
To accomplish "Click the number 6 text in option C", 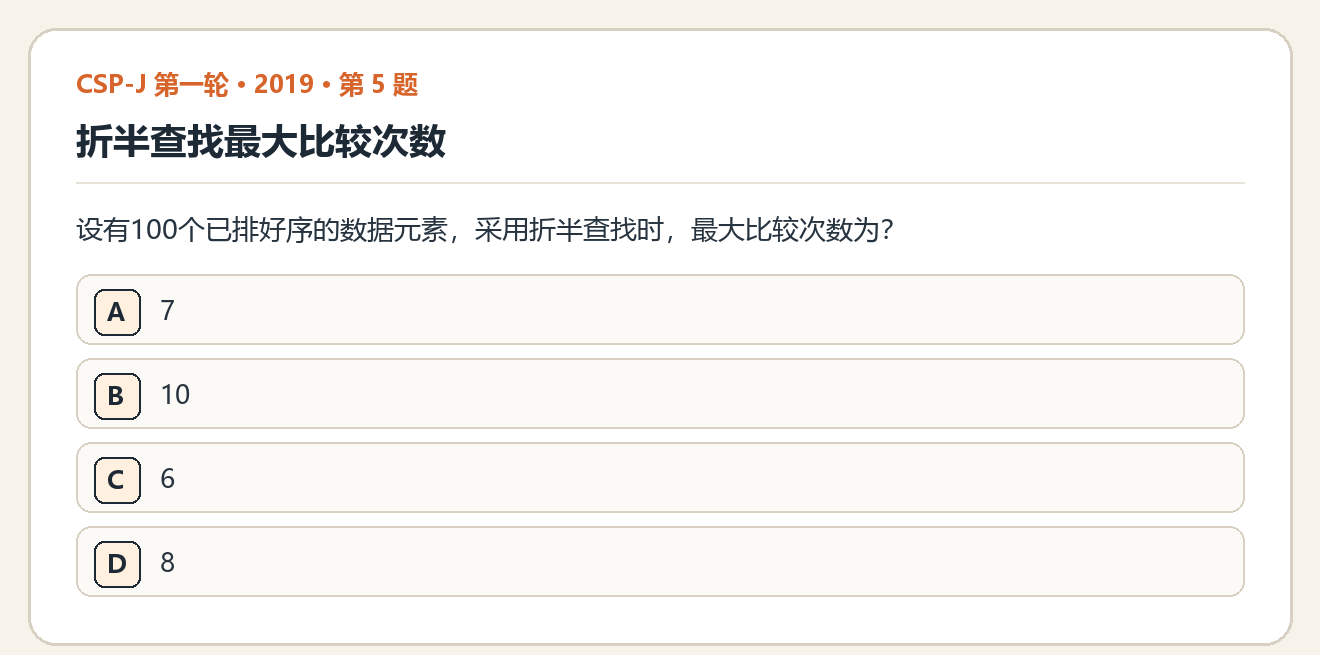I will pos(168,479).
